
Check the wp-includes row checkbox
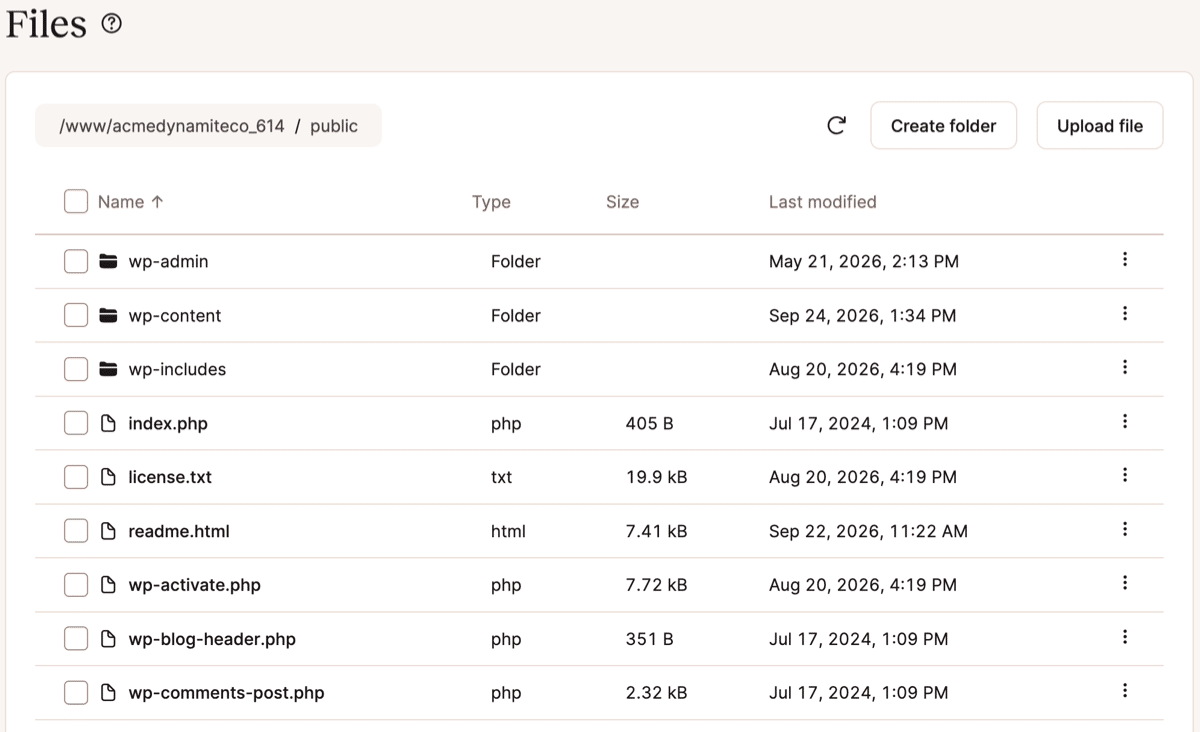76,369
